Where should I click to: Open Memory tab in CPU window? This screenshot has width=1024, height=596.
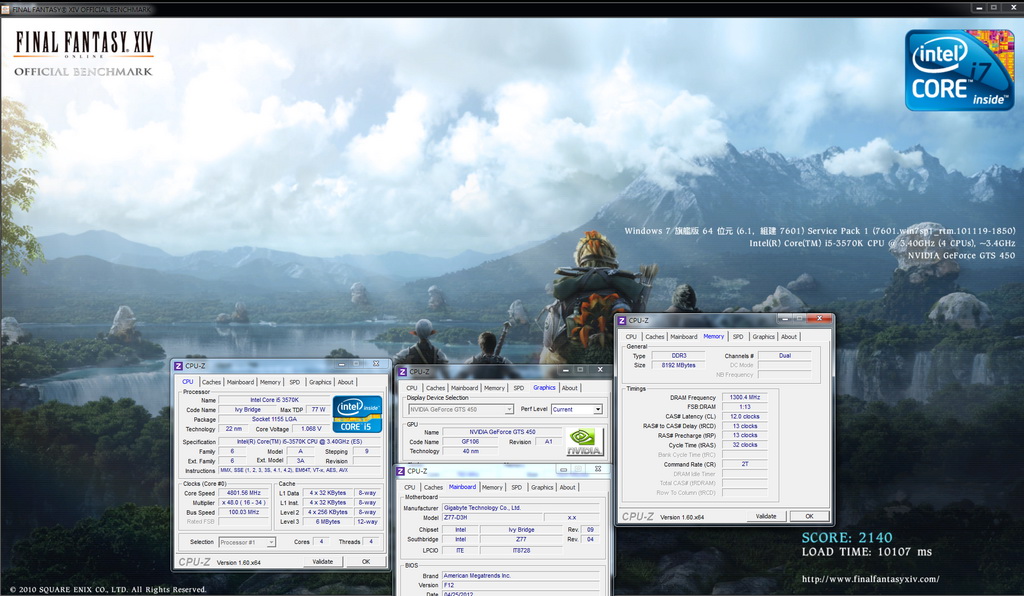[x=270, y=382]
